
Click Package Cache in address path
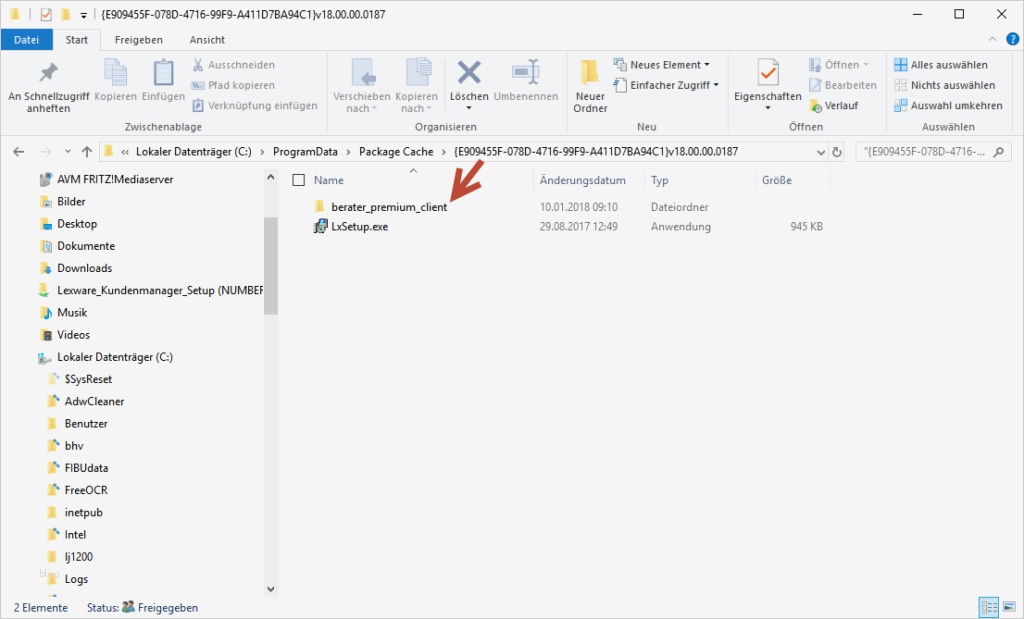pos(396,151)
